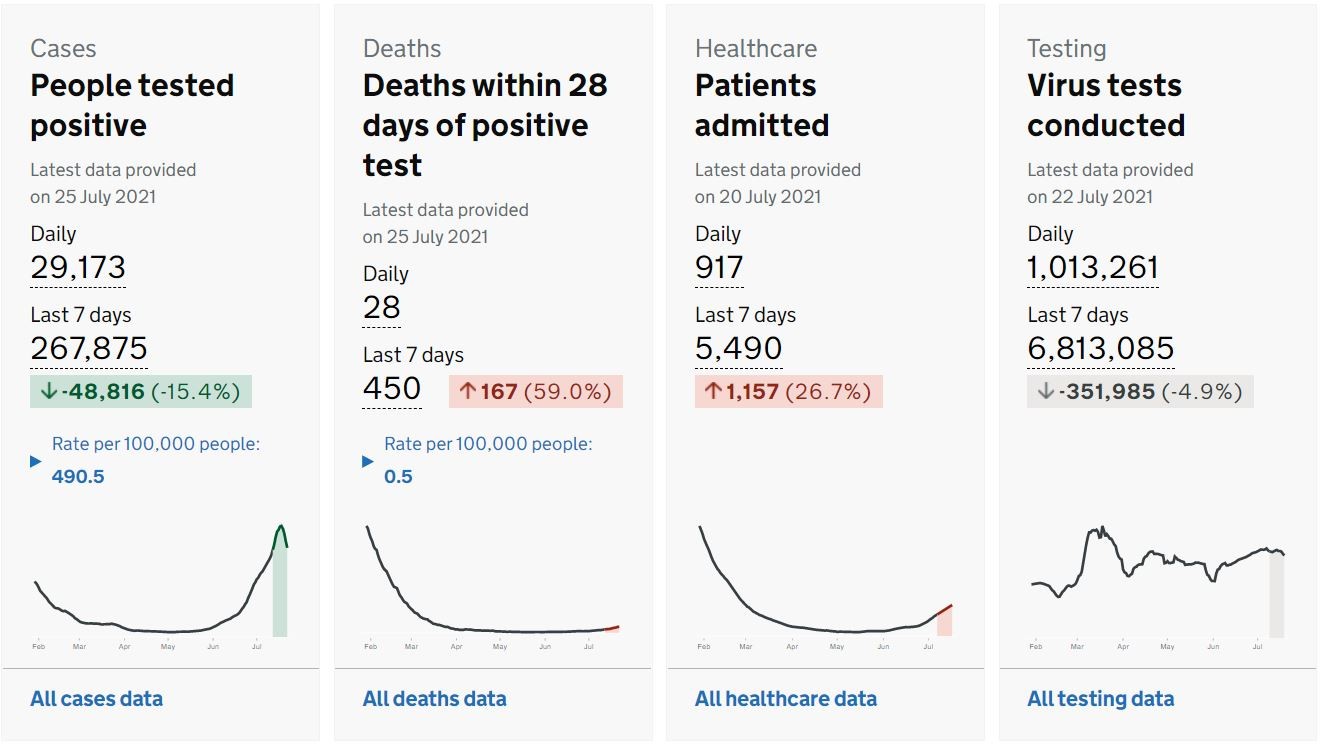Click the daily cases figure 29,173
The height and width of the screenshot is (744, 1320).
[78, 268]
